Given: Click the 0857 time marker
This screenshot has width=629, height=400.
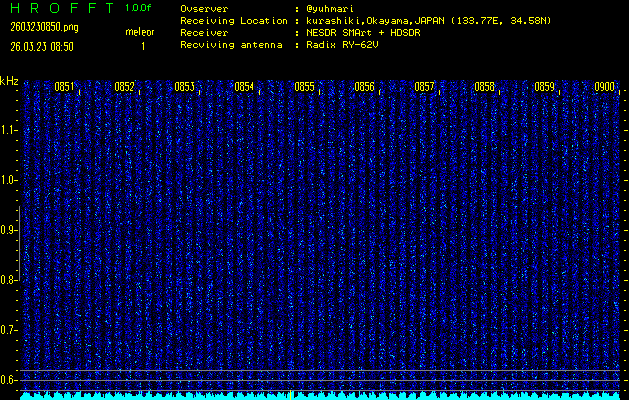Looking at the screenshot, I should click(424, 87).
